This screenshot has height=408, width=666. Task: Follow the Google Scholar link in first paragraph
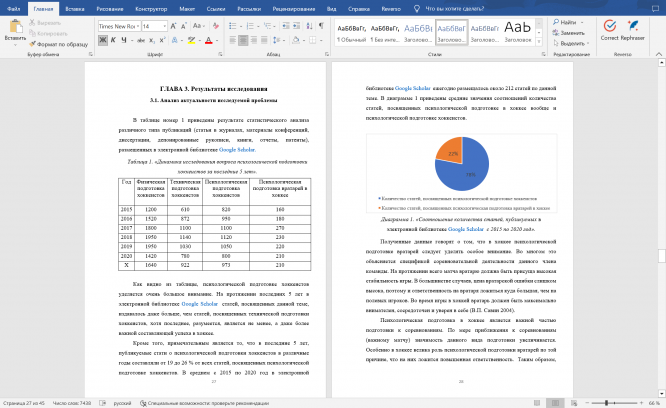(237, 150)
